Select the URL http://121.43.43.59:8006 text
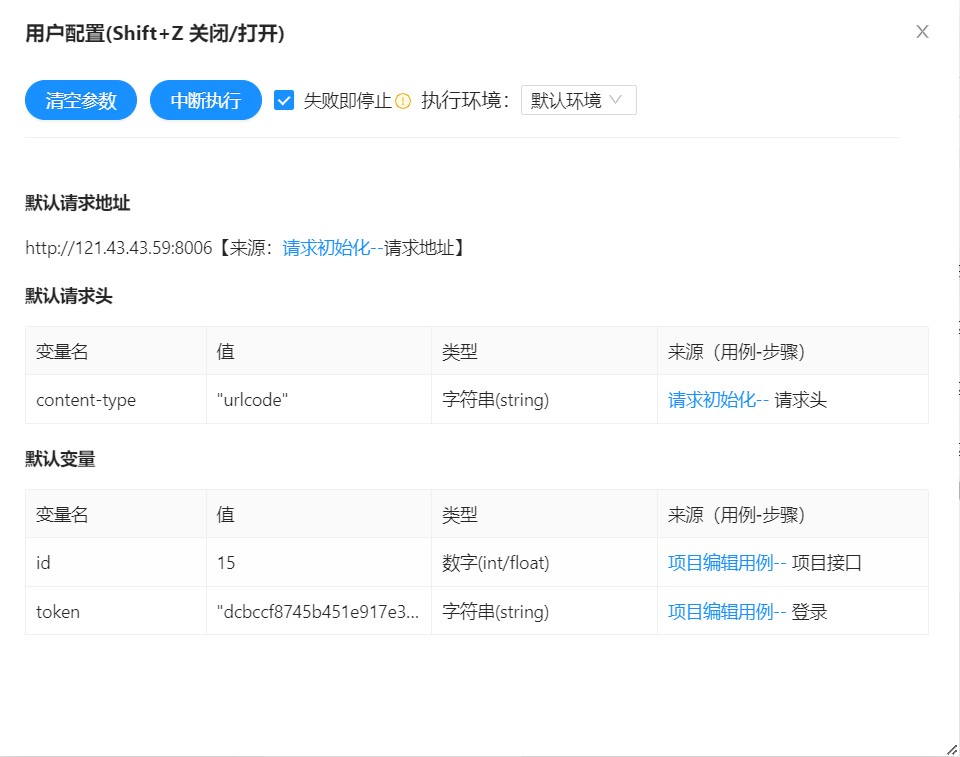 point(119,247)
